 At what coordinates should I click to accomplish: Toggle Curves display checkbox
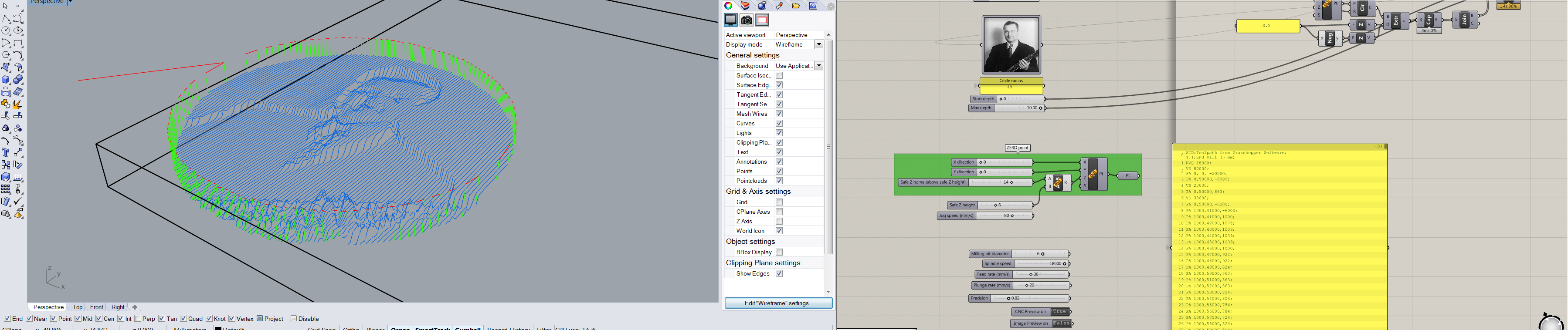(x=778, y=123)
